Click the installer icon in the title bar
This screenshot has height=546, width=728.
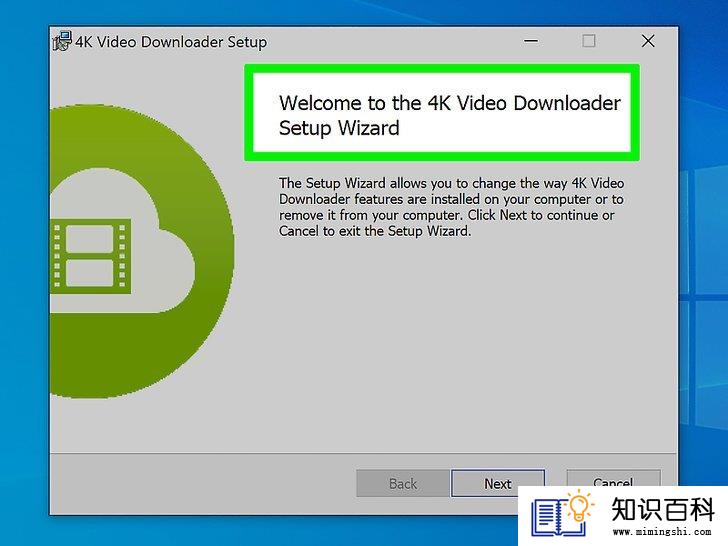[62, 41]
